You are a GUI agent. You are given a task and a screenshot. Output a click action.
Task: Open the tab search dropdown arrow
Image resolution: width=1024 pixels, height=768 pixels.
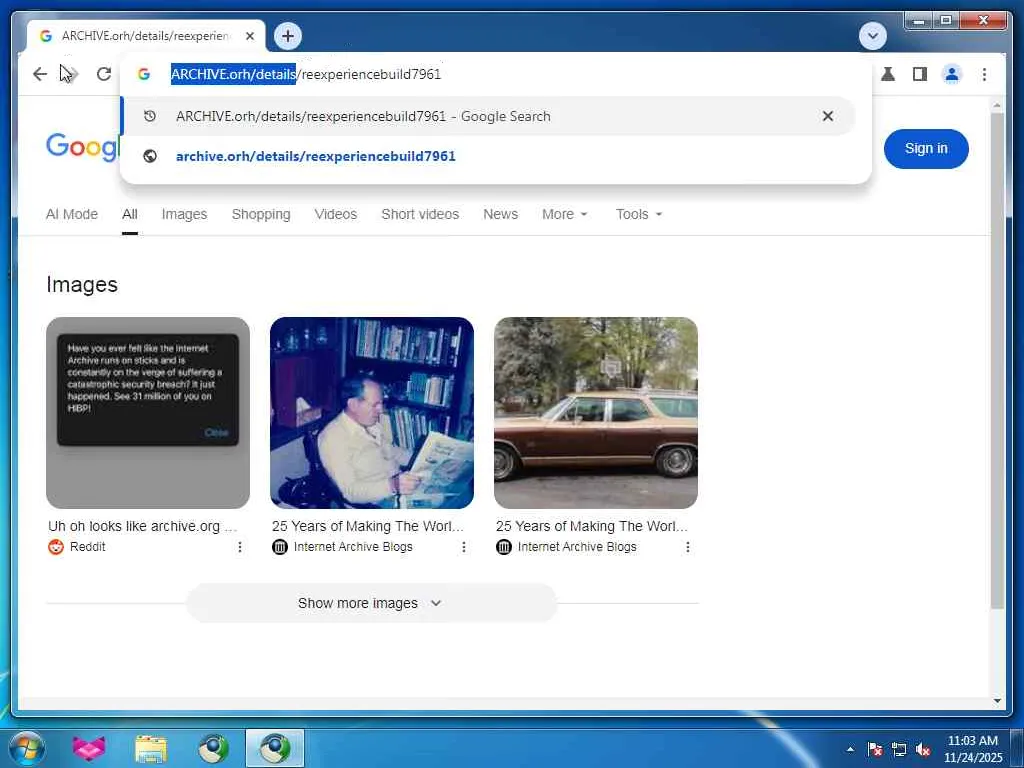[872, 36]
